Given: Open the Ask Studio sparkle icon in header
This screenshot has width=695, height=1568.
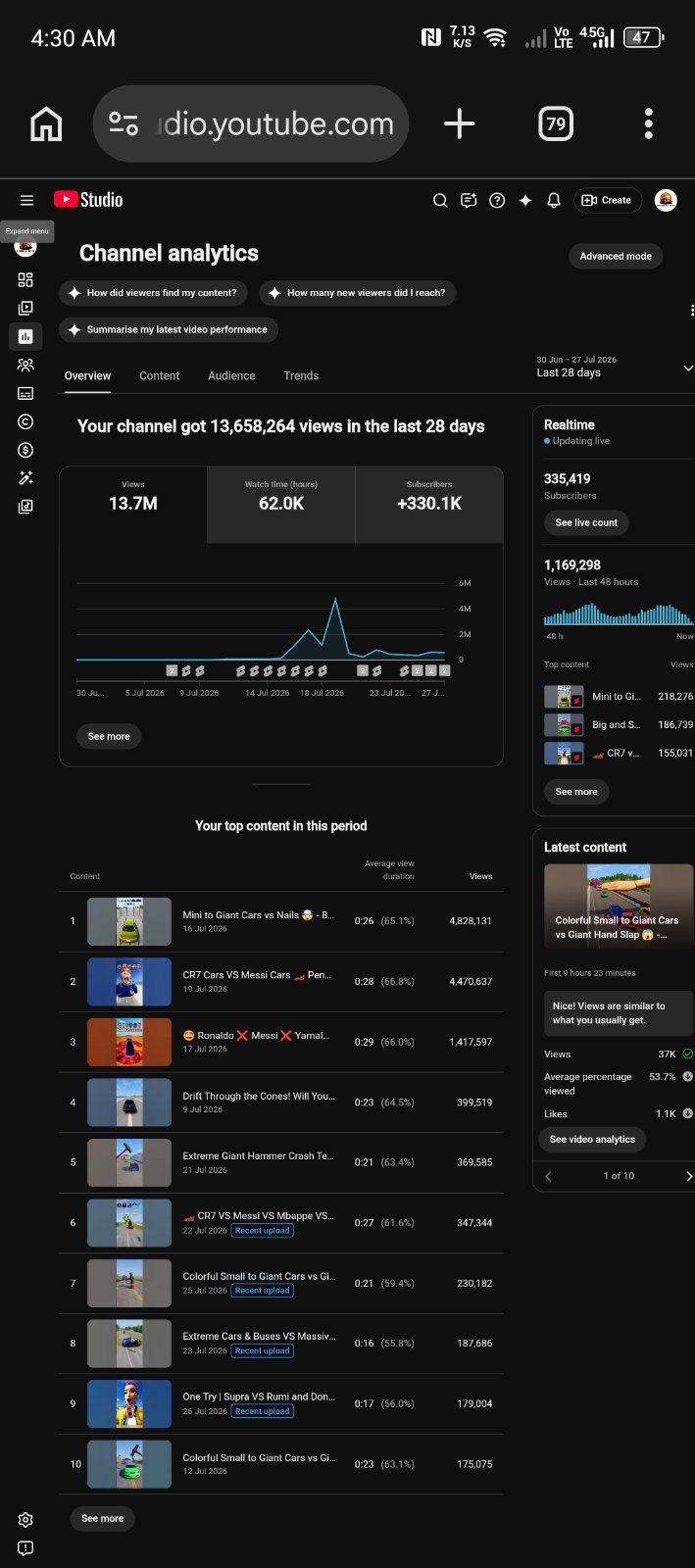Looking at the screenshot, I should [x=525, y=200].
